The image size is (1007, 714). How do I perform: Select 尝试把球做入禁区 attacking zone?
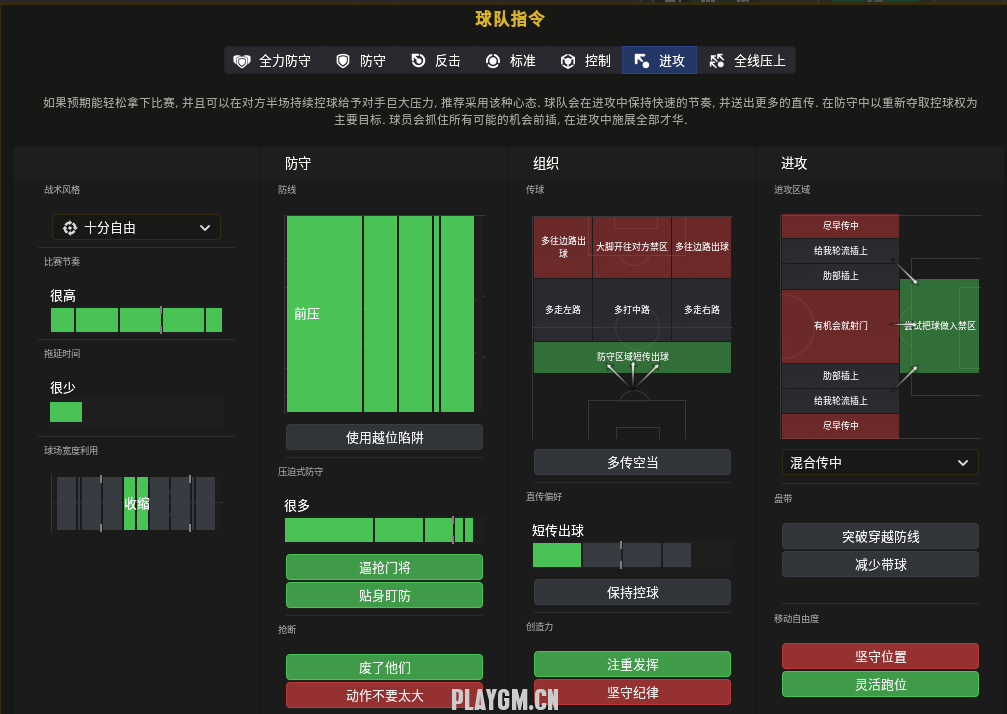pos(940,326)
